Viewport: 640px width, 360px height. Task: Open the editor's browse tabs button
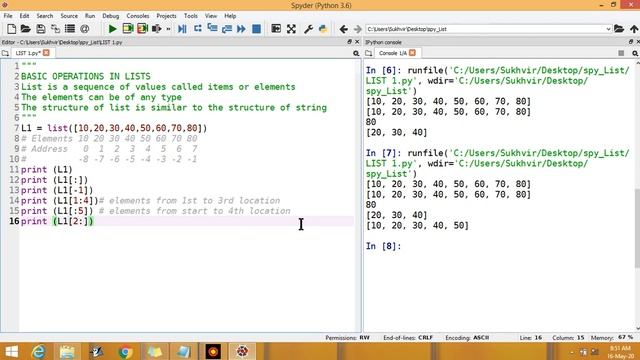click(x=5, y=53)
